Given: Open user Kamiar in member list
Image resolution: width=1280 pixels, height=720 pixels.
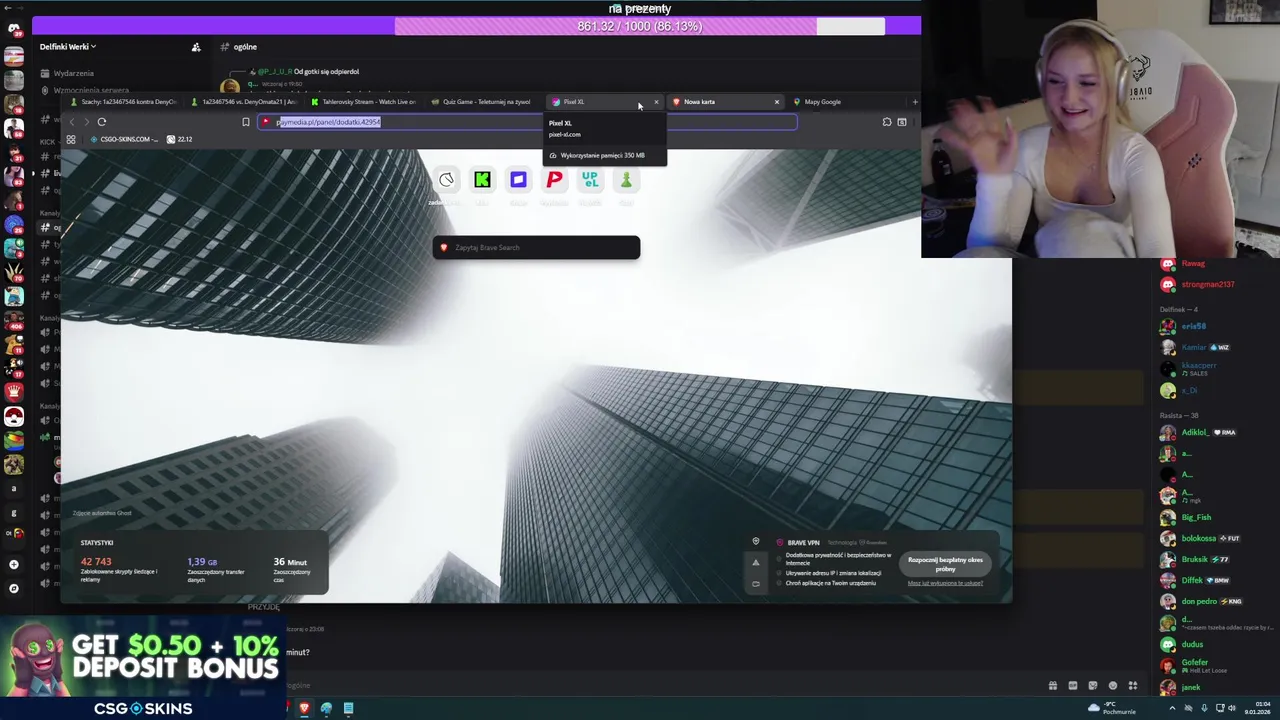Looking at the screenshot, I should [1193, 347].
